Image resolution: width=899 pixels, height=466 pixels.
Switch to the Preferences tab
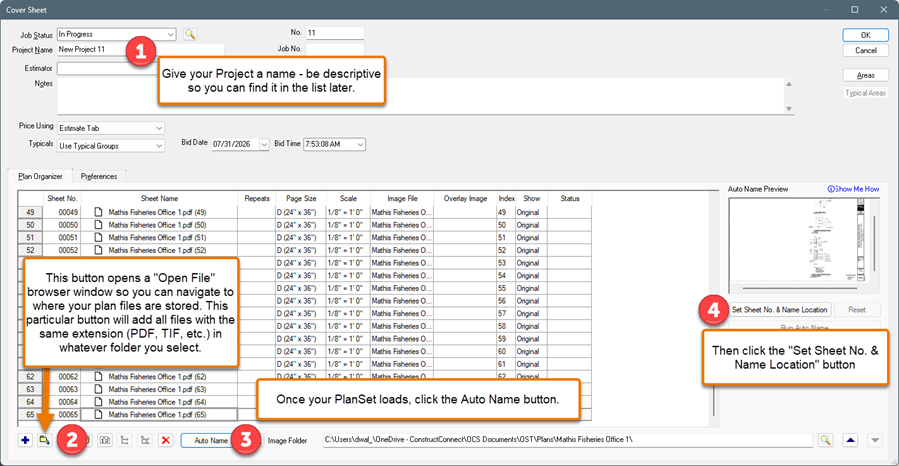[x=99, y=177]
